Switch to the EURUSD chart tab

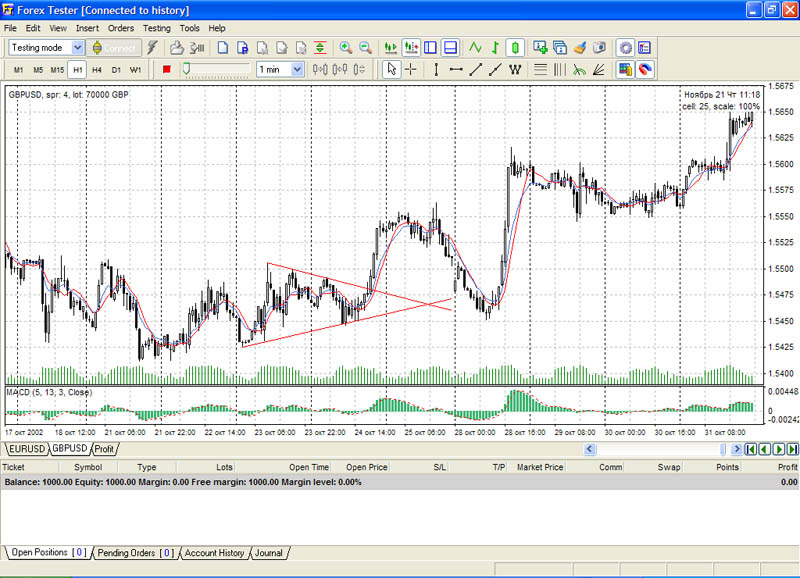pyautogui.click(x=26, y=449)
